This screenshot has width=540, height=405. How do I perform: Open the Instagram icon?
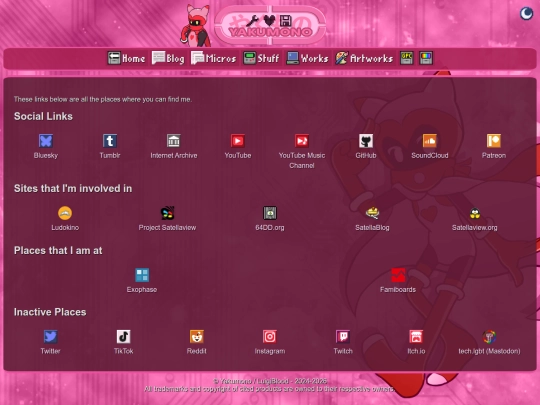[x=270, y=336]
